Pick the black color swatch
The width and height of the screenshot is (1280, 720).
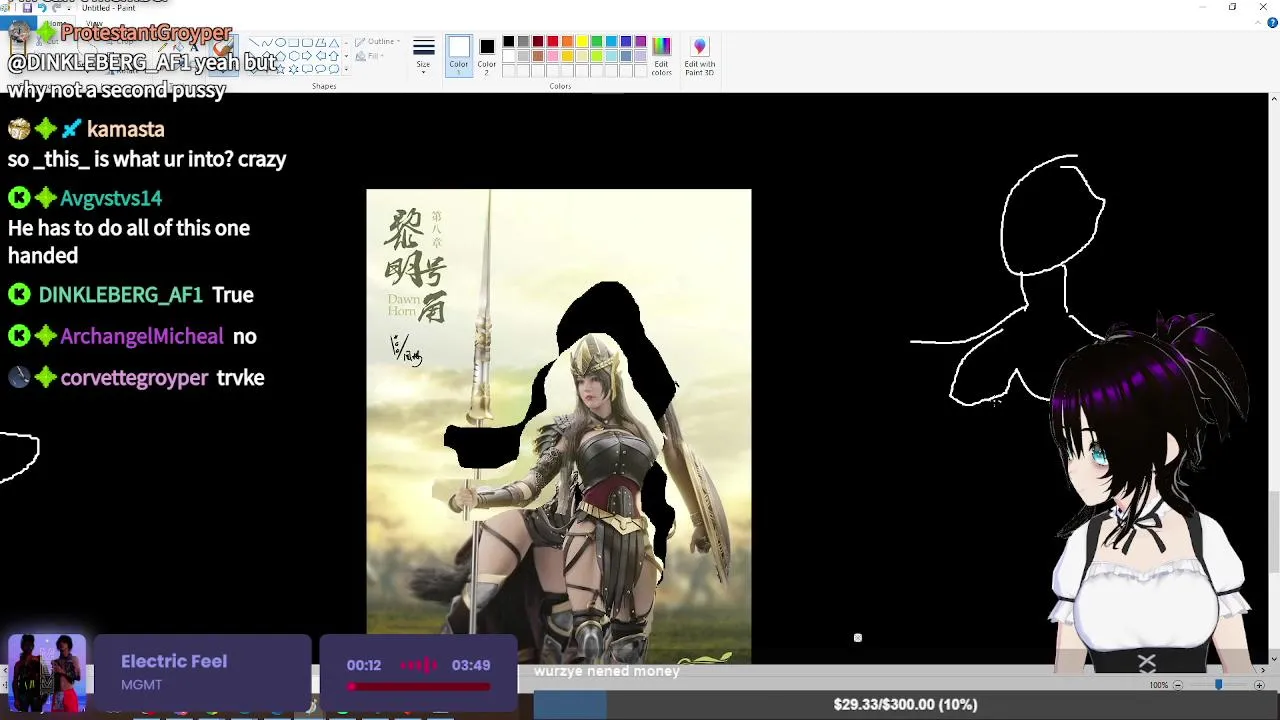coord(509,41)
